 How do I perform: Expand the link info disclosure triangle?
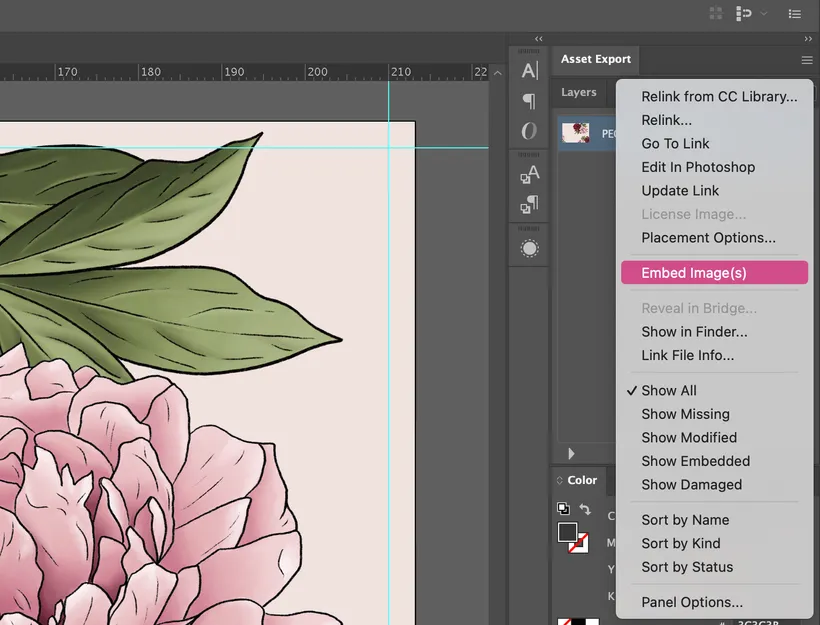click(x=571, y=453)
